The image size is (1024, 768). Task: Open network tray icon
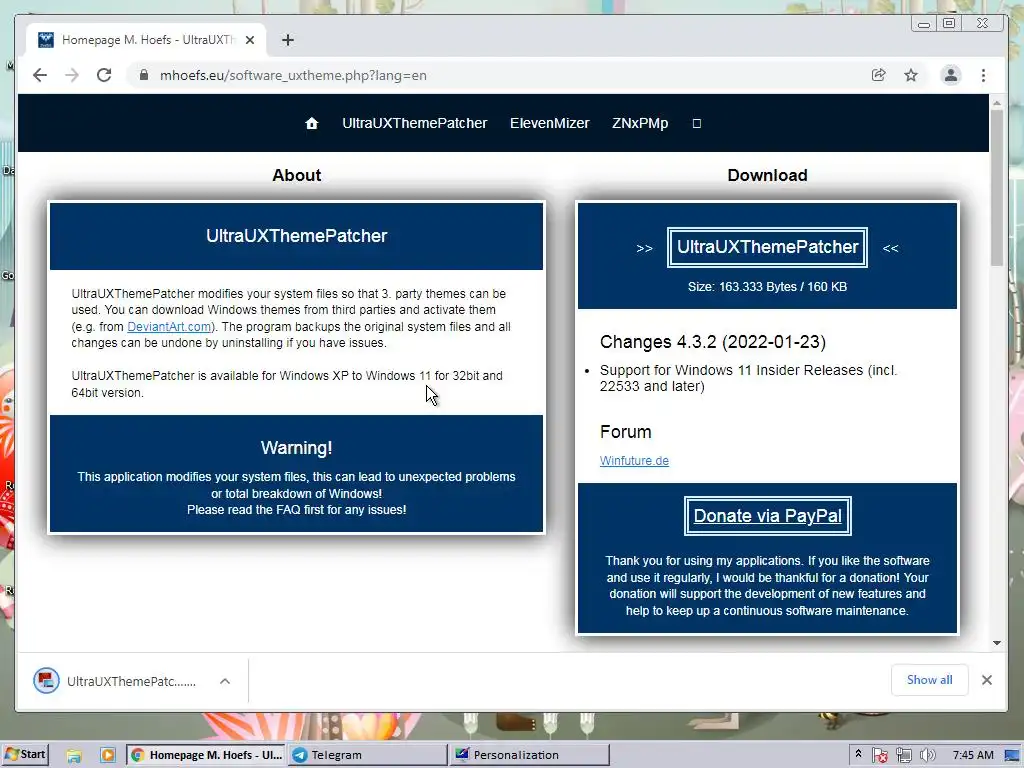point(904,755)
